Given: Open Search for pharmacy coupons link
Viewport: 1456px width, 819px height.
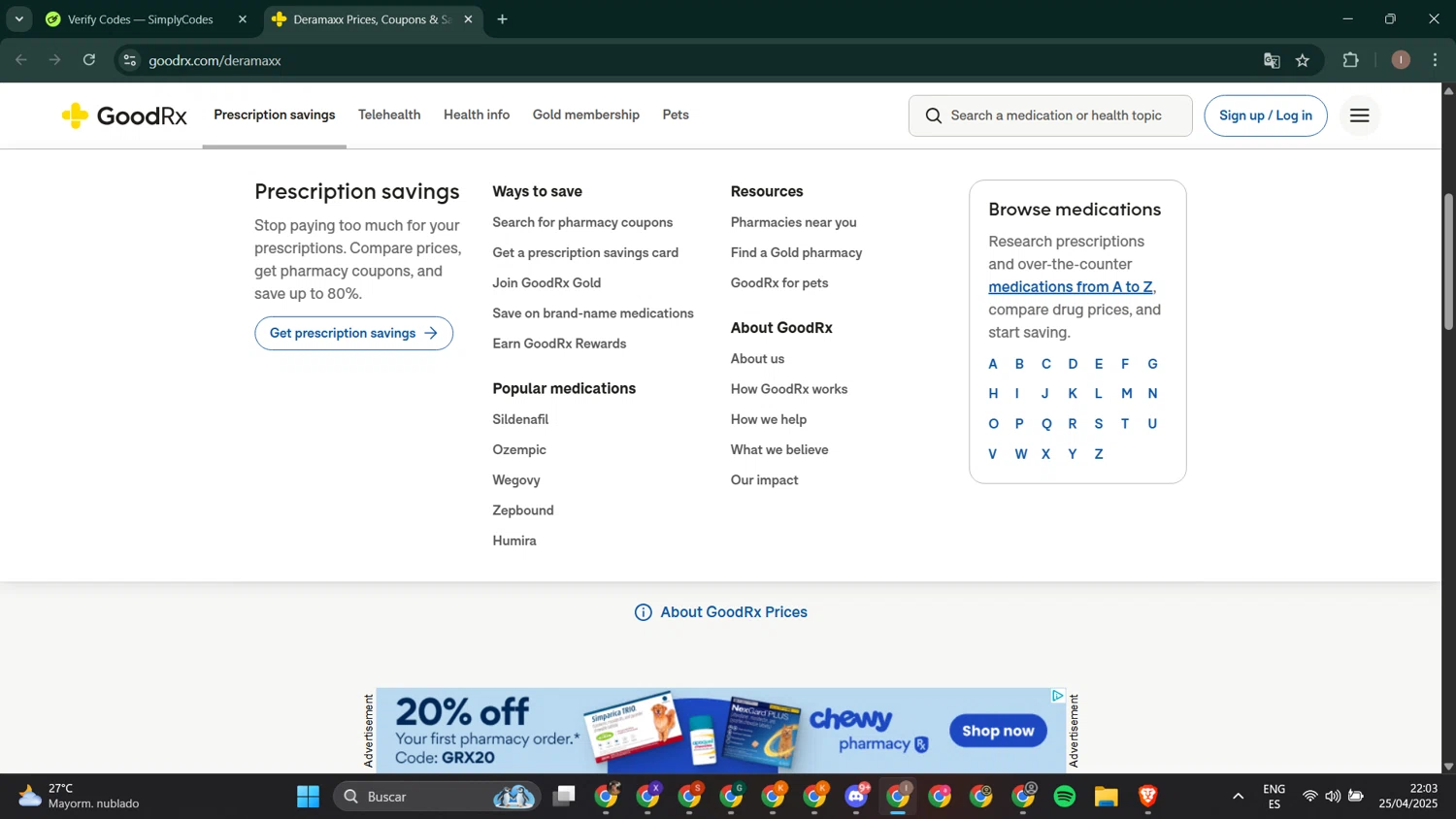Looking at the screenshot, I should (582, 222).
